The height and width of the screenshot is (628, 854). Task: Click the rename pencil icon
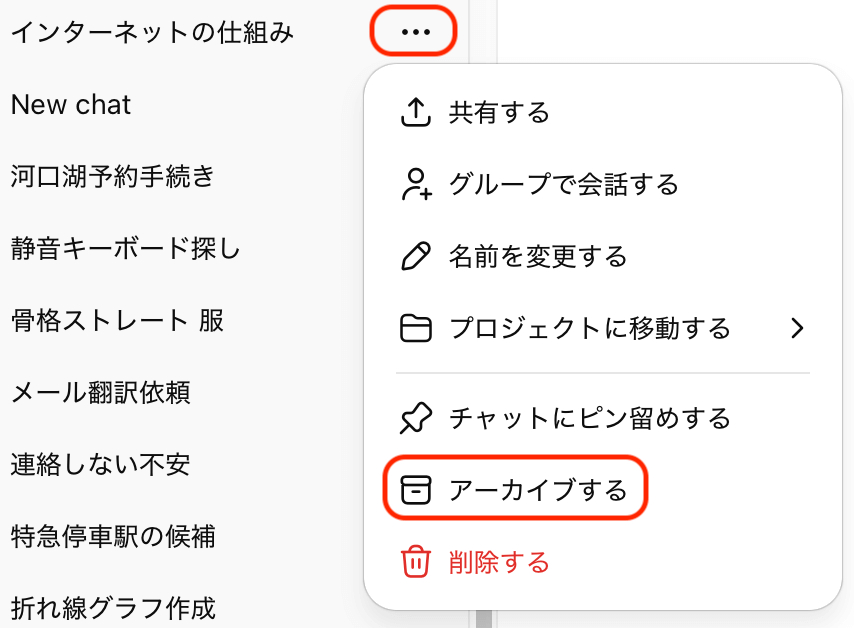(x=415, y=257)
